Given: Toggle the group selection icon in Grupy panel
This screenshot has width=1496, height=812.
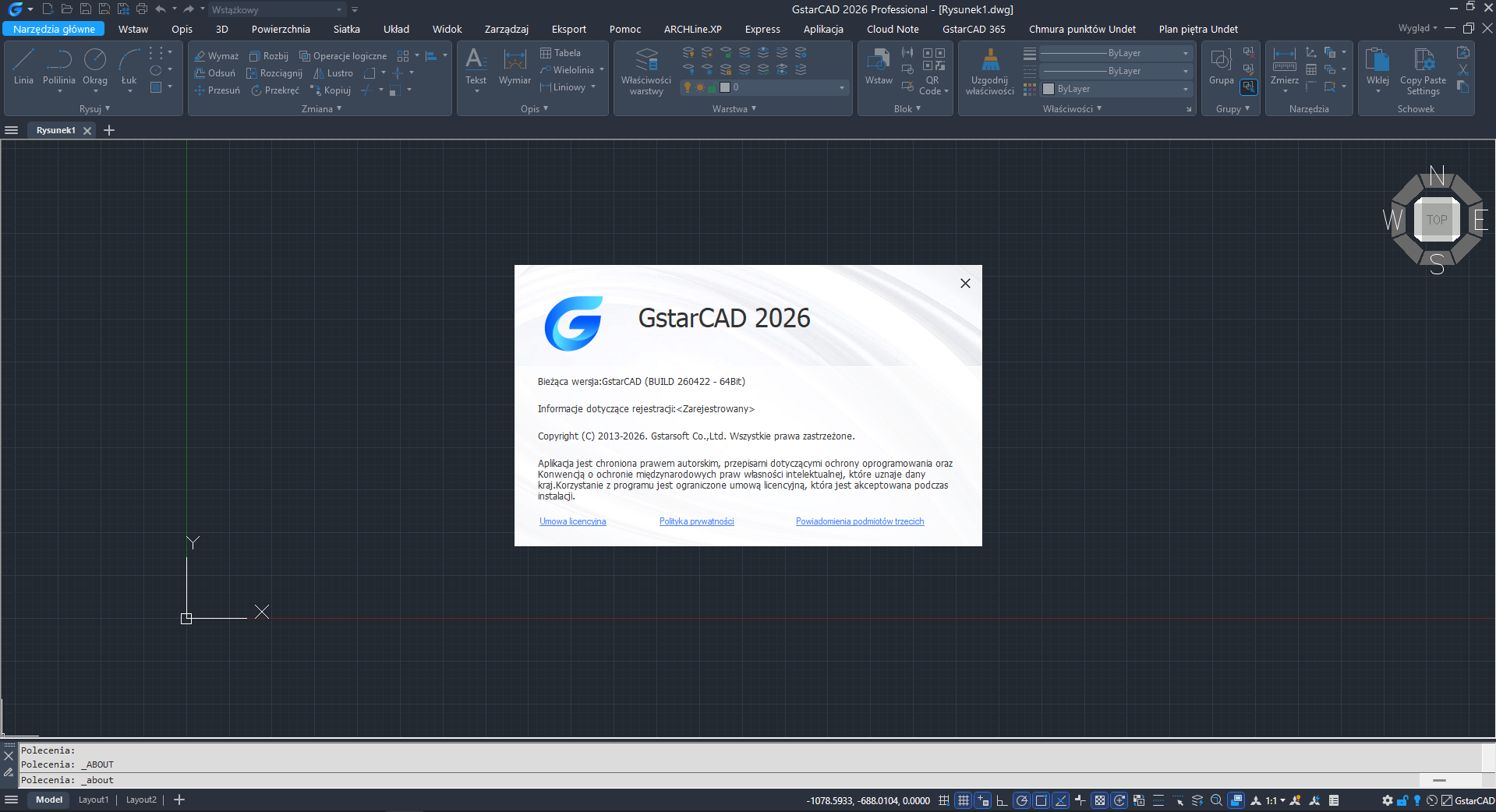Looking at the screenshot, I should (x=1249, y=87).
